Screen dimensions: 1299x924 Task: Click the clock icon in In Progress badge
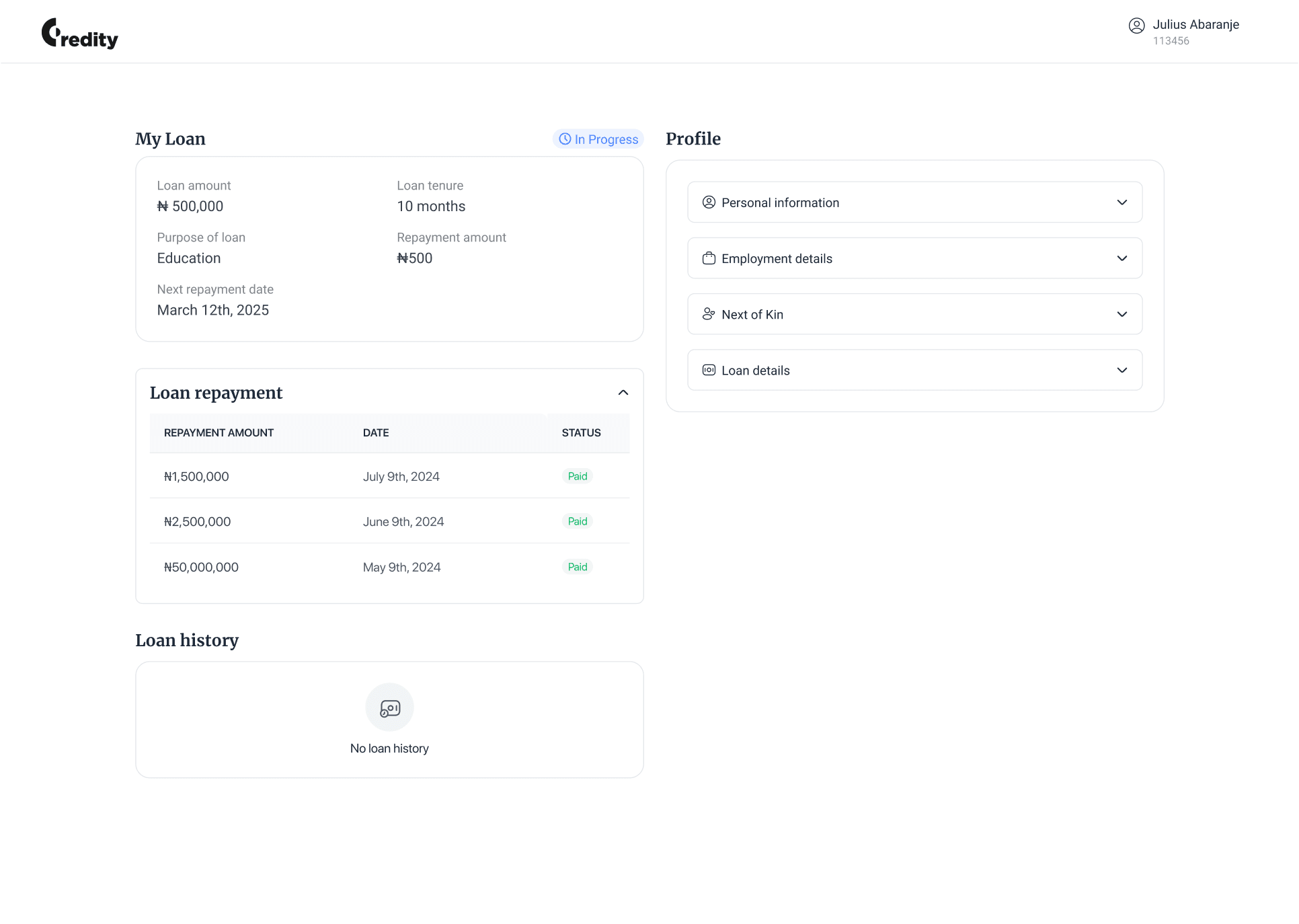point(565,139)
